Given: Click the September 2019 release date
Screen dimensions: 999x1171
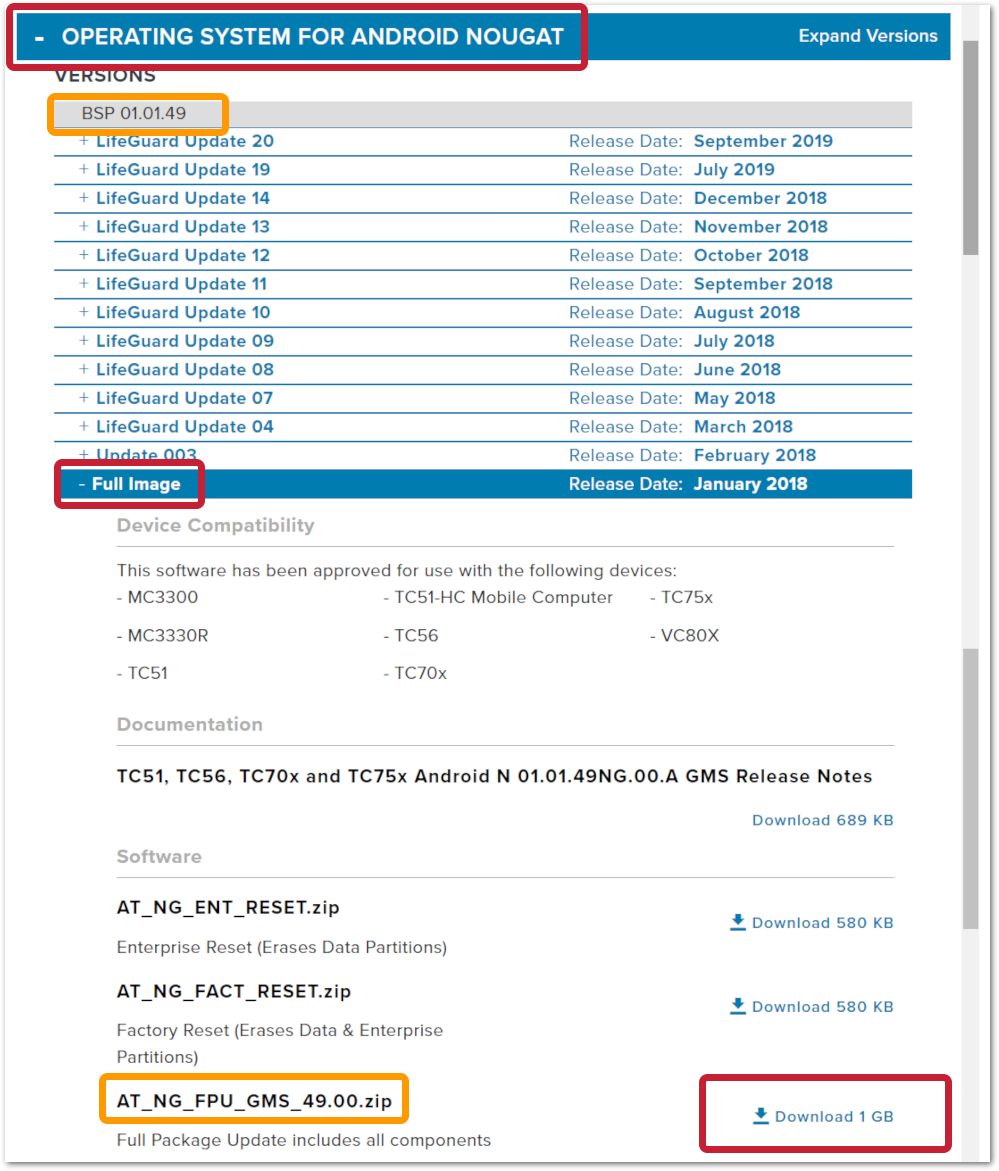Looking at the screenshot, I should (763, 141).
